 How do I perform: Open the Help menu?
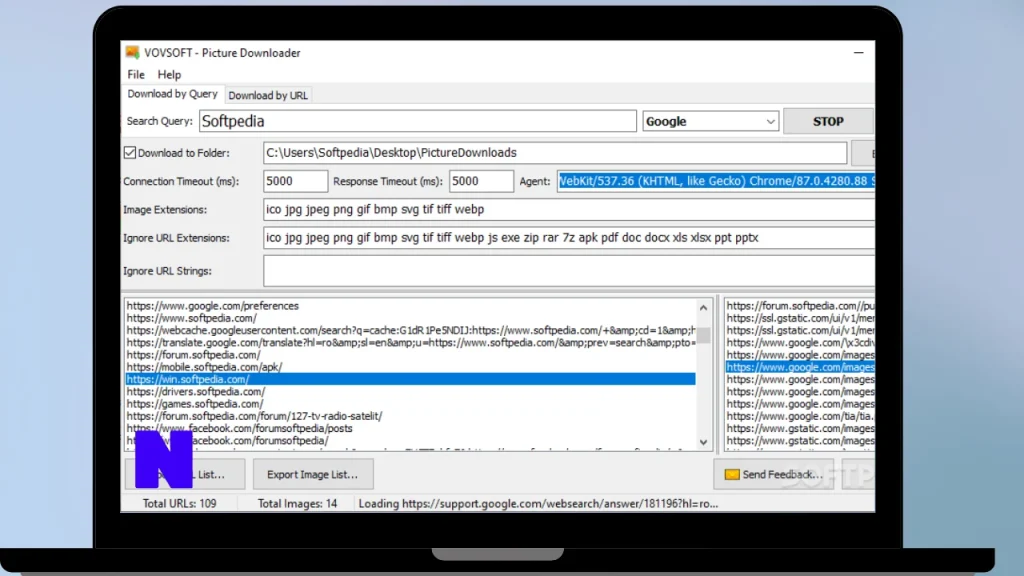[169, 74]
